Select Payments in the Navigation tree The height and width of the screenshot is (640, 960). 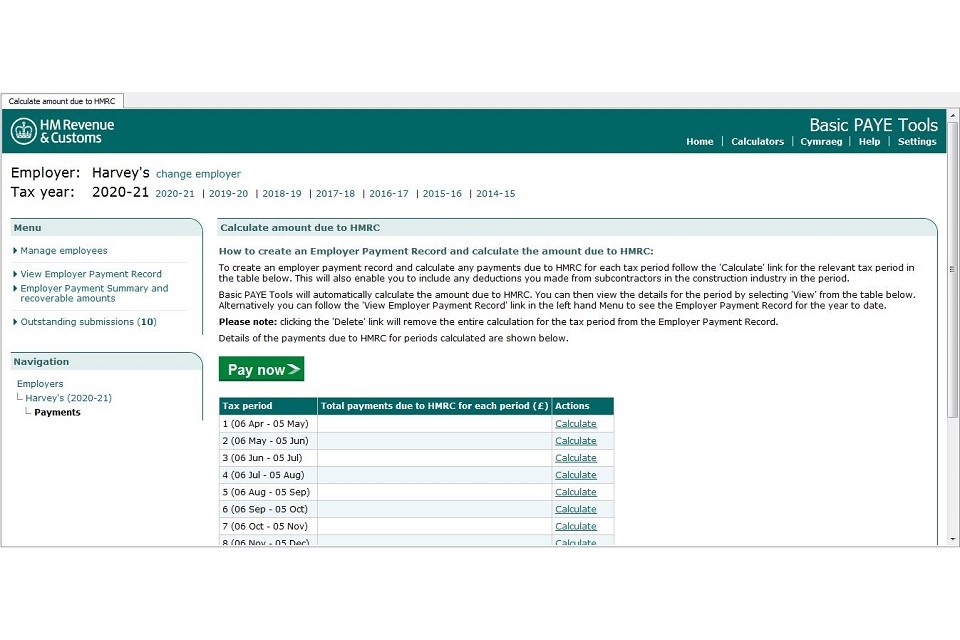(x=58, y=412)
